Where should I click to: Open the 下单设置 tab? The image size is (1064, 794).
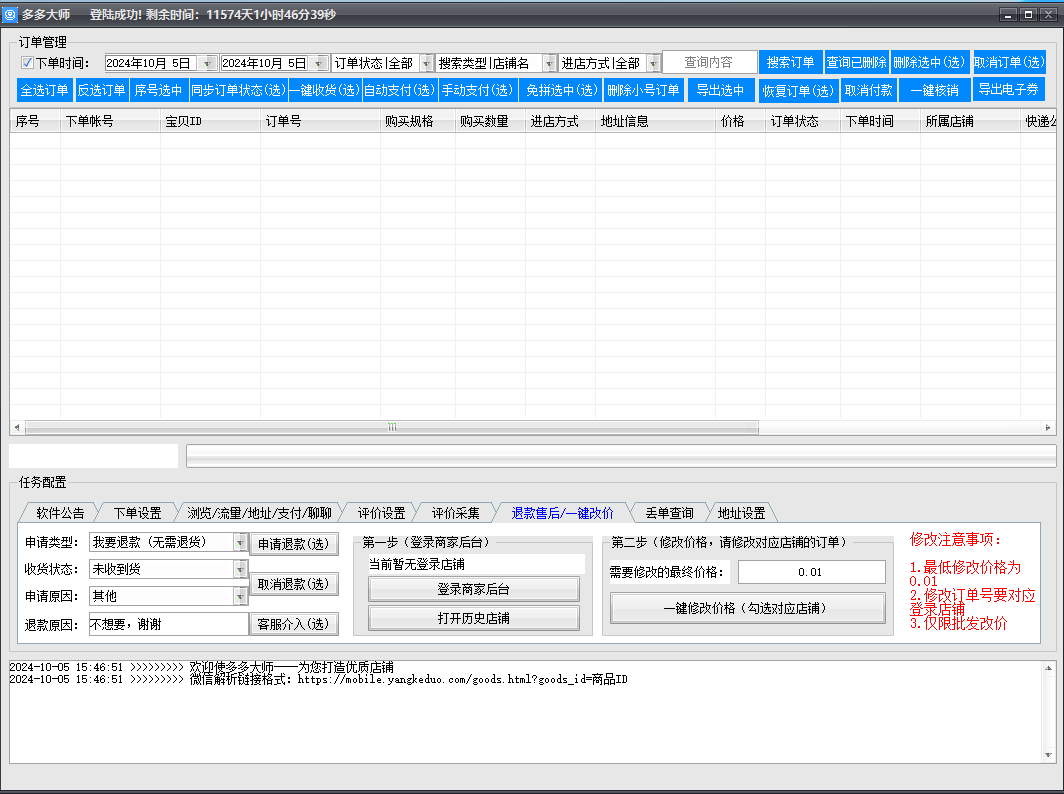pyautogui.click(x=137, y=513)
